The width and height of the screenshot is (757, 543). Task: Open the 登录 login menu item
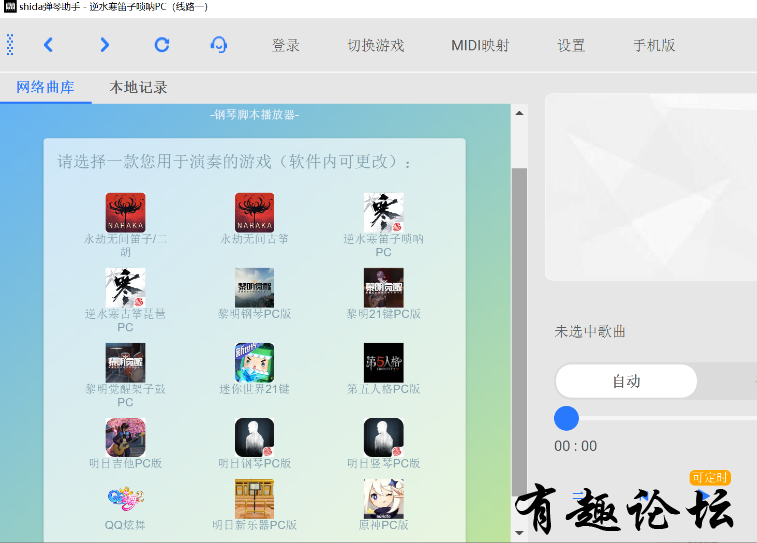pos(286,45)
